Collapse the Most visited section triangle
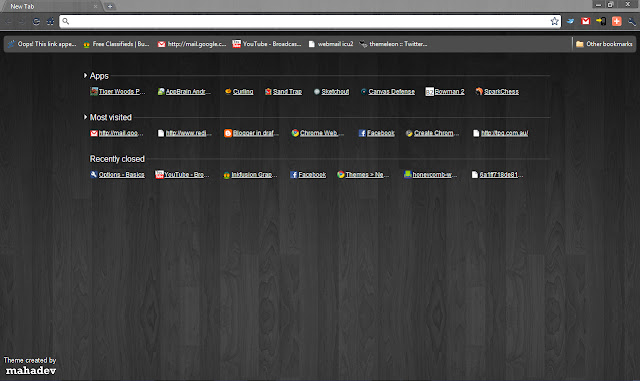The image size is (640, 381). (85, 117)
